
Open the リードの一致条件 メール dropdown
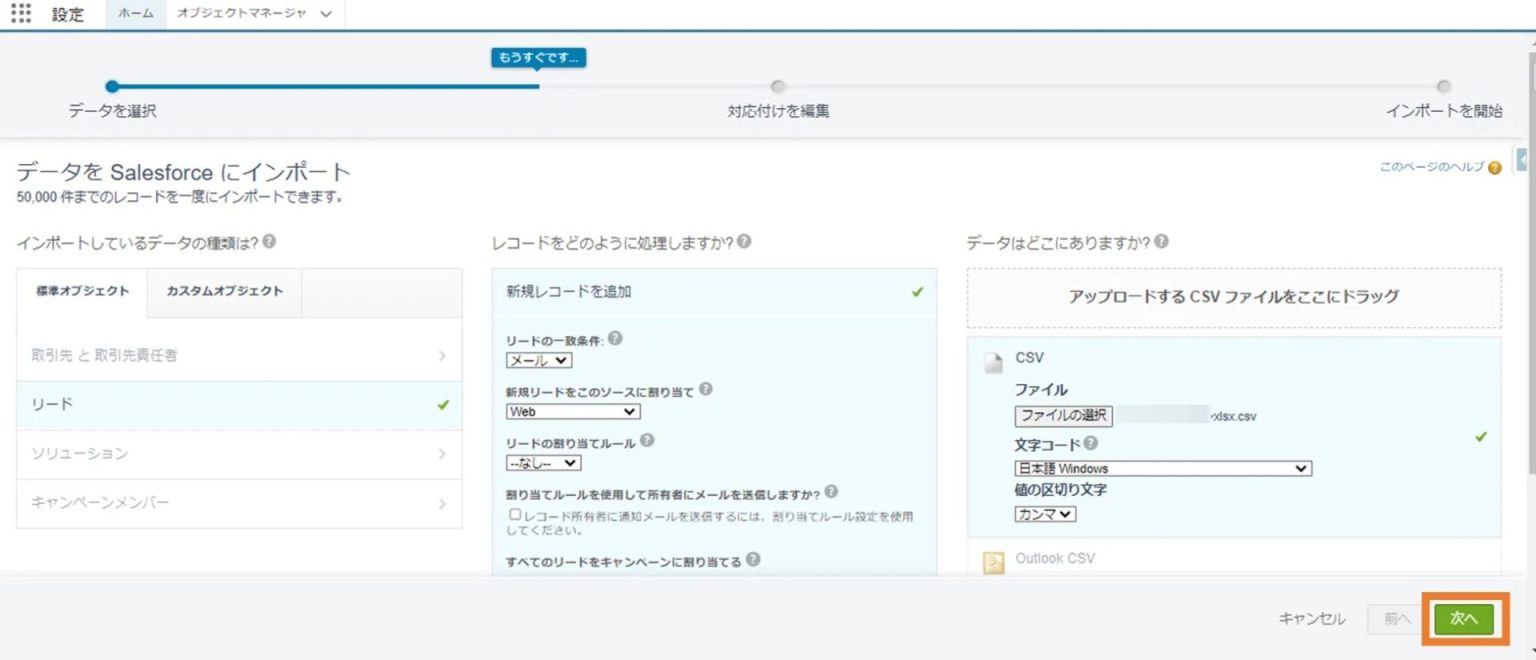pyautogui.click(x=539, y=360)
